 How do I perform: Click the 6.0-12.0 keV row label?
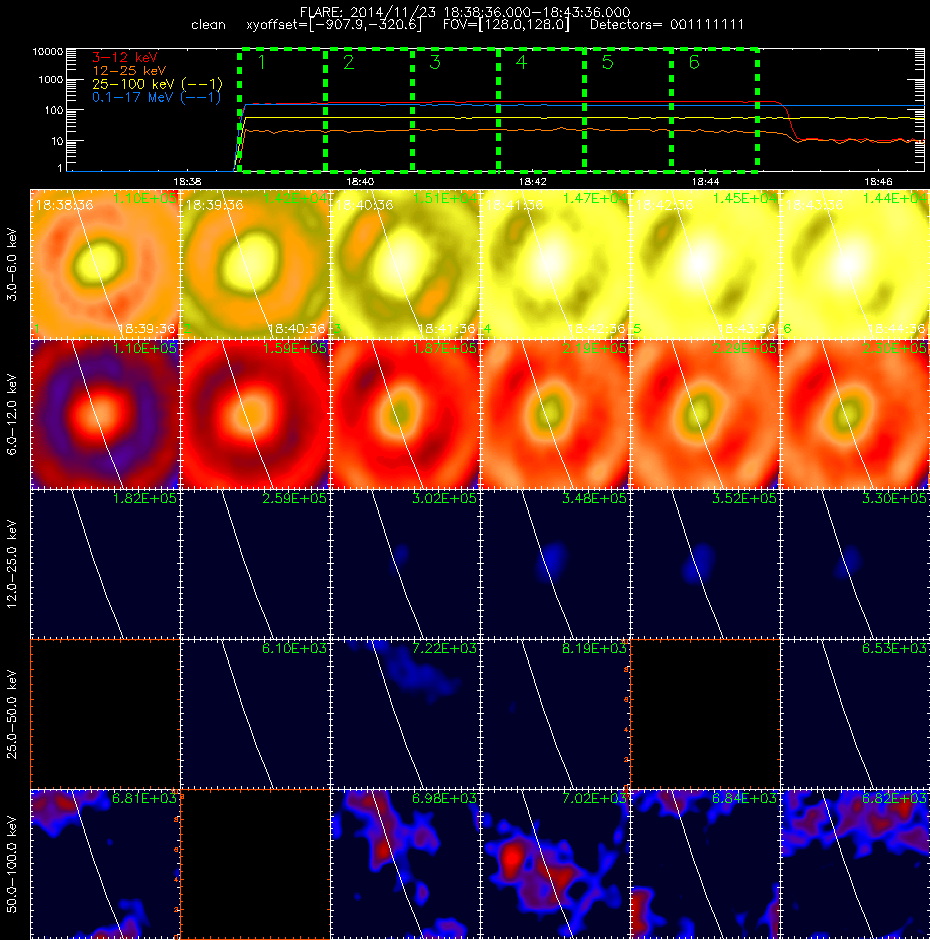click(x=12, y=414)
